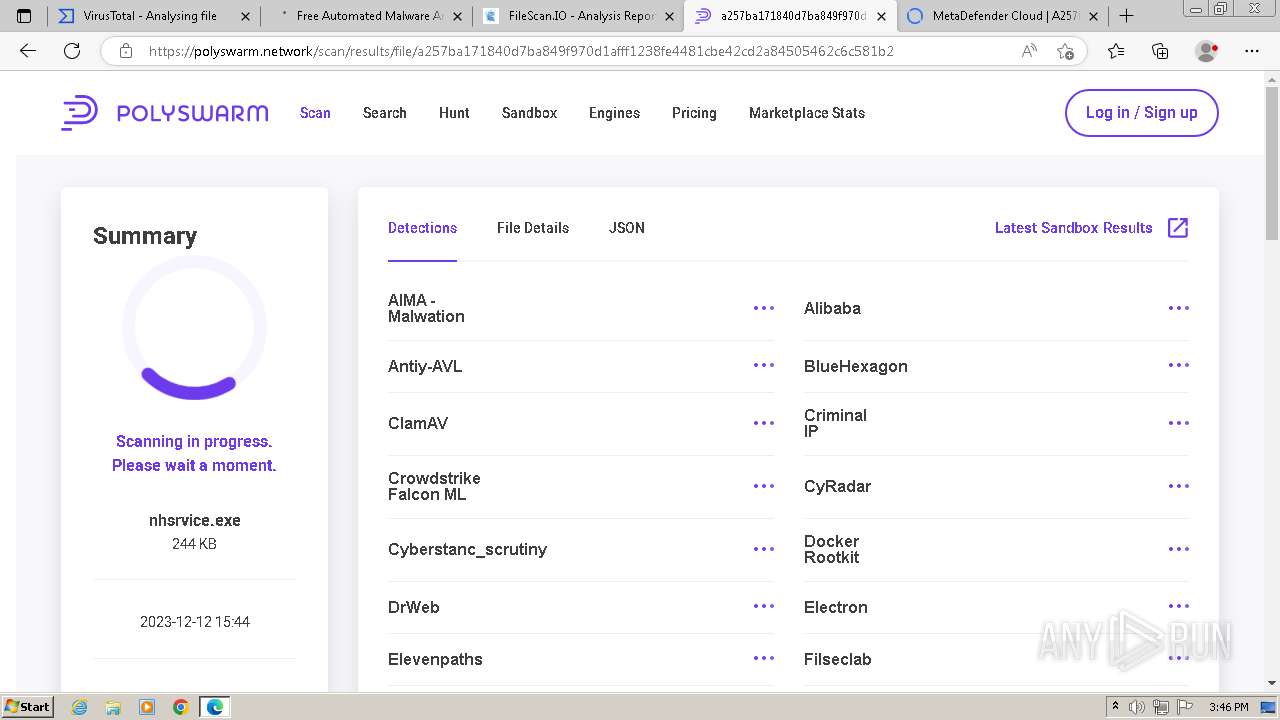
Task: Open the Latest Sandbox Results link
Action: 1074,228
